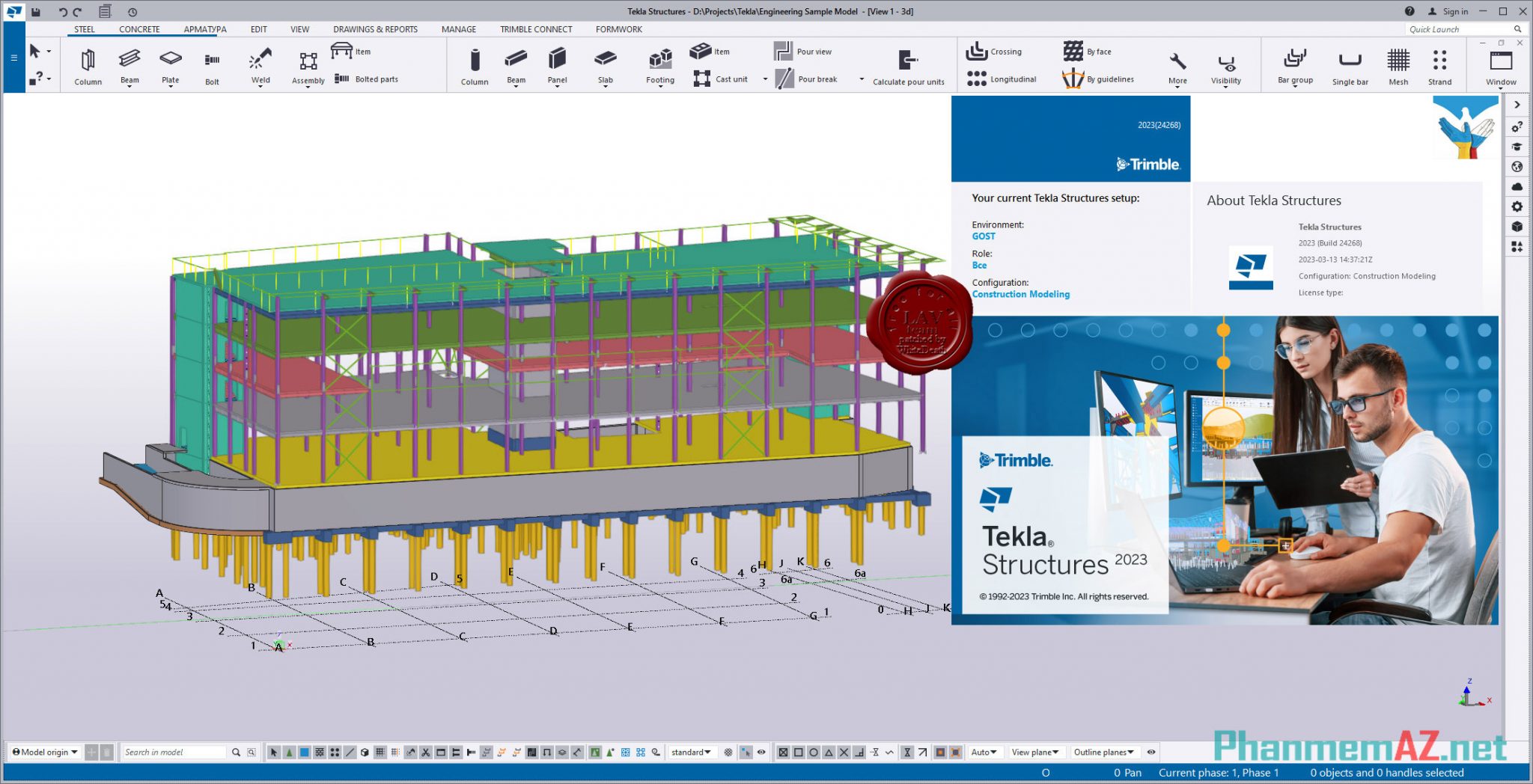Select the Bolted parts tool
The image size is (1533, 784).
368,79
